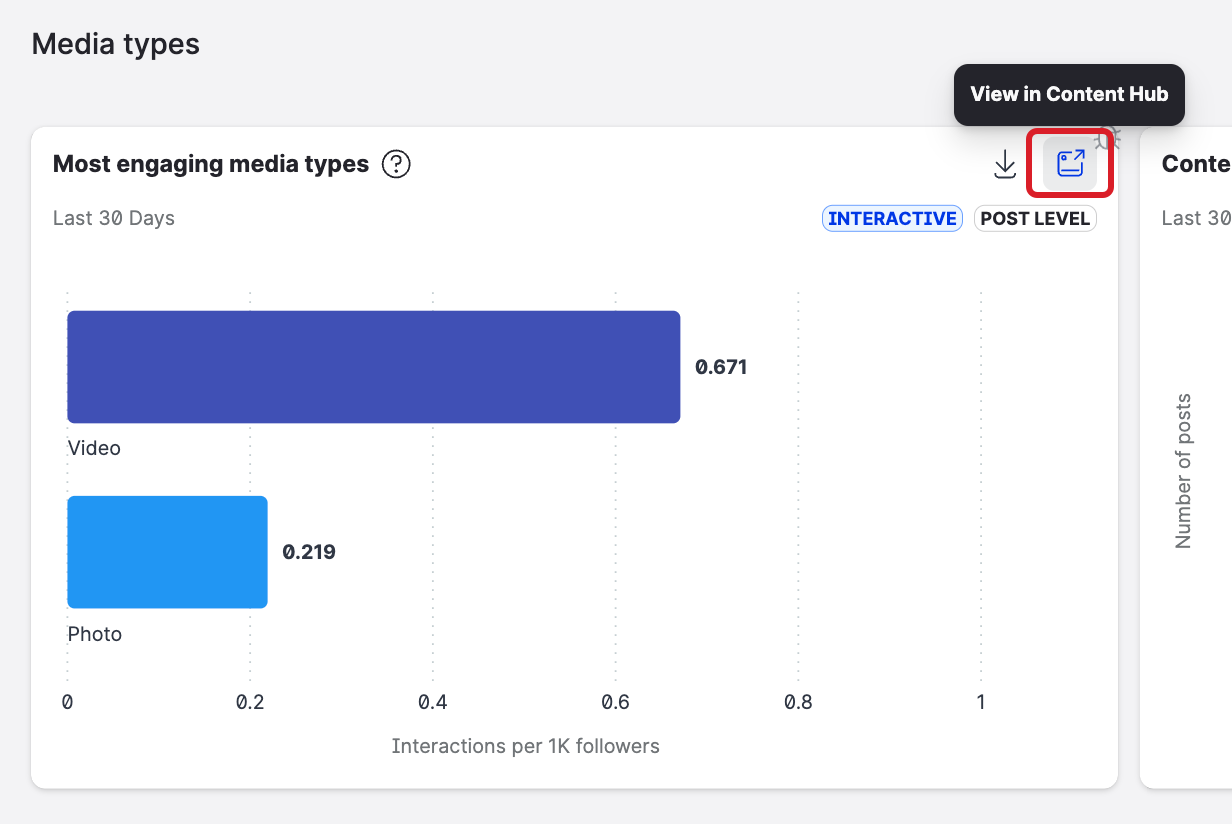Click the View in Content Hub icon
The height and width of the screenshot is (824, 1232).
point(1070,164)
